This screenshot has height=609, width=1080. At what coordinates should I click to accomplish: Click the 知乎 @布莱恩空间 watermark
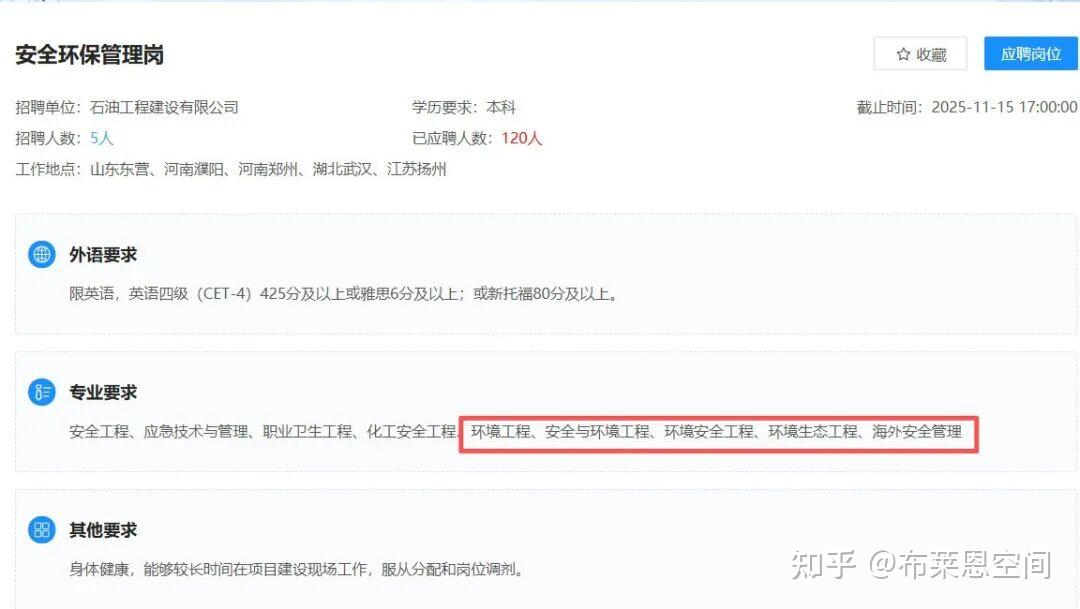pos(922,565)
